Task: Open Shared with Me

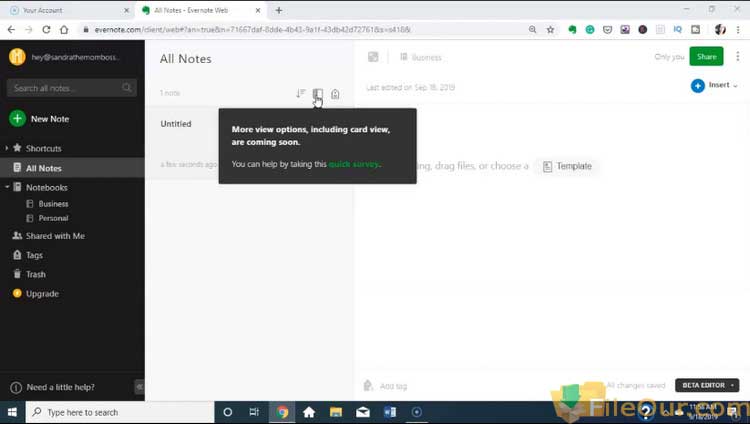Action: point(55,236)
